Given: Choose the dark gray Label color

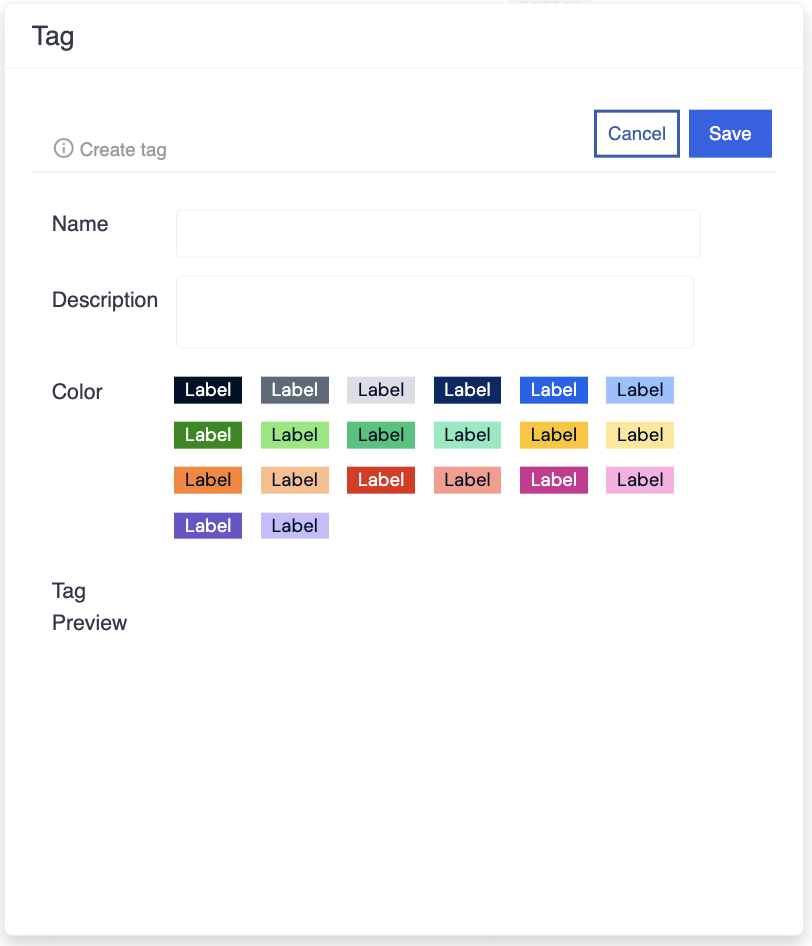Looking at the screenshot, I should pyautogui.click(x=294, y=390).
